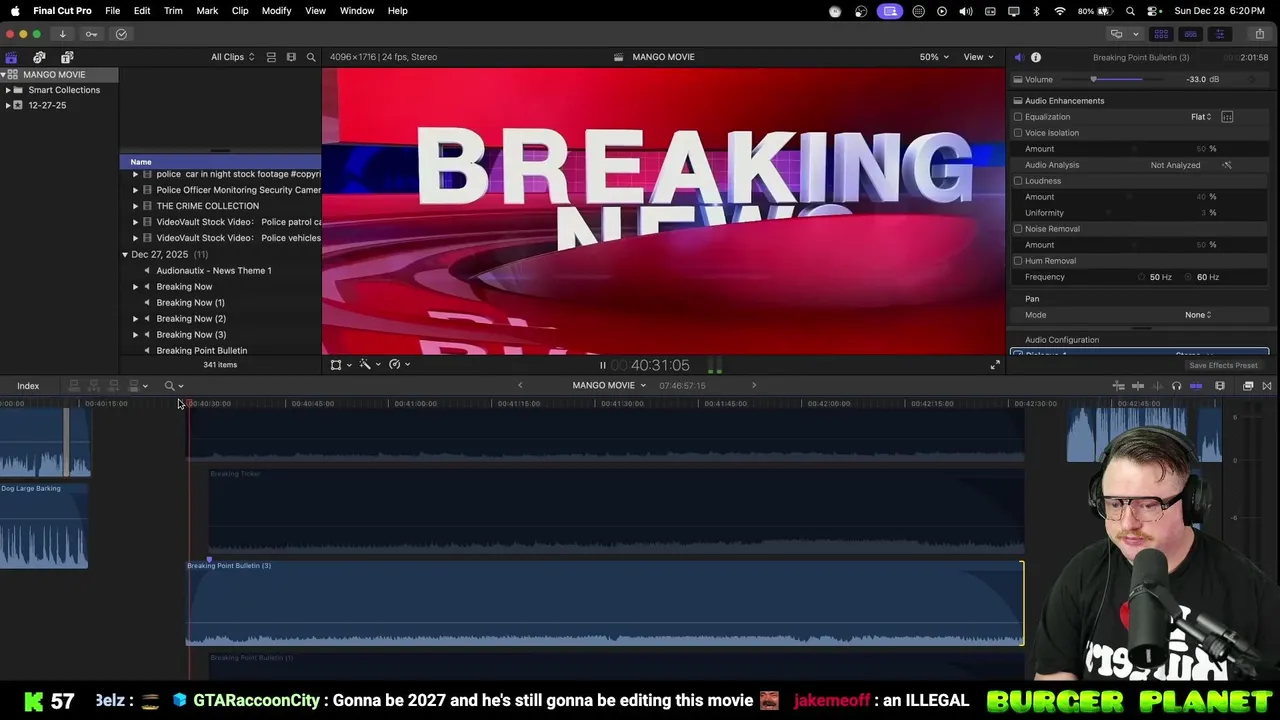
Task: Select THE CRIME COLLECTION clip row
Action: pyautogui.click(x=220, y=206)
